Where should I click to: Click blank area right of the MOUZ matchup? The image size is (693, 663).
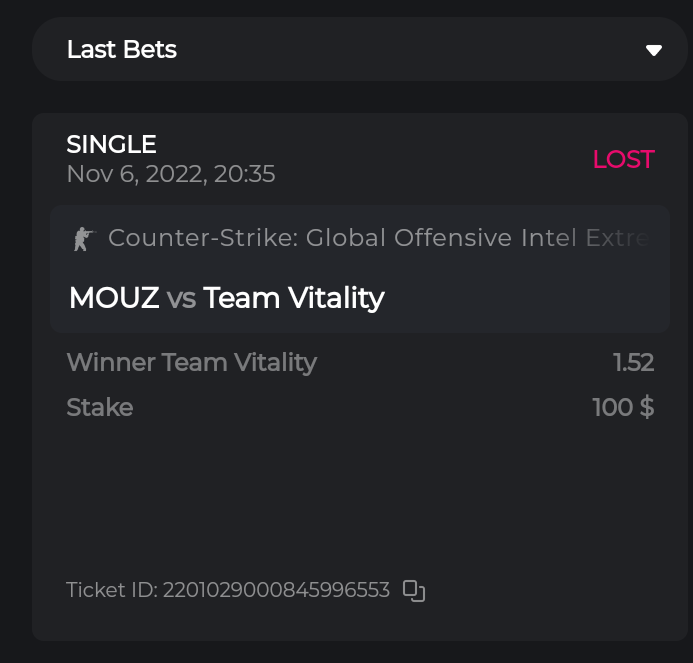[x=530, y=298]
